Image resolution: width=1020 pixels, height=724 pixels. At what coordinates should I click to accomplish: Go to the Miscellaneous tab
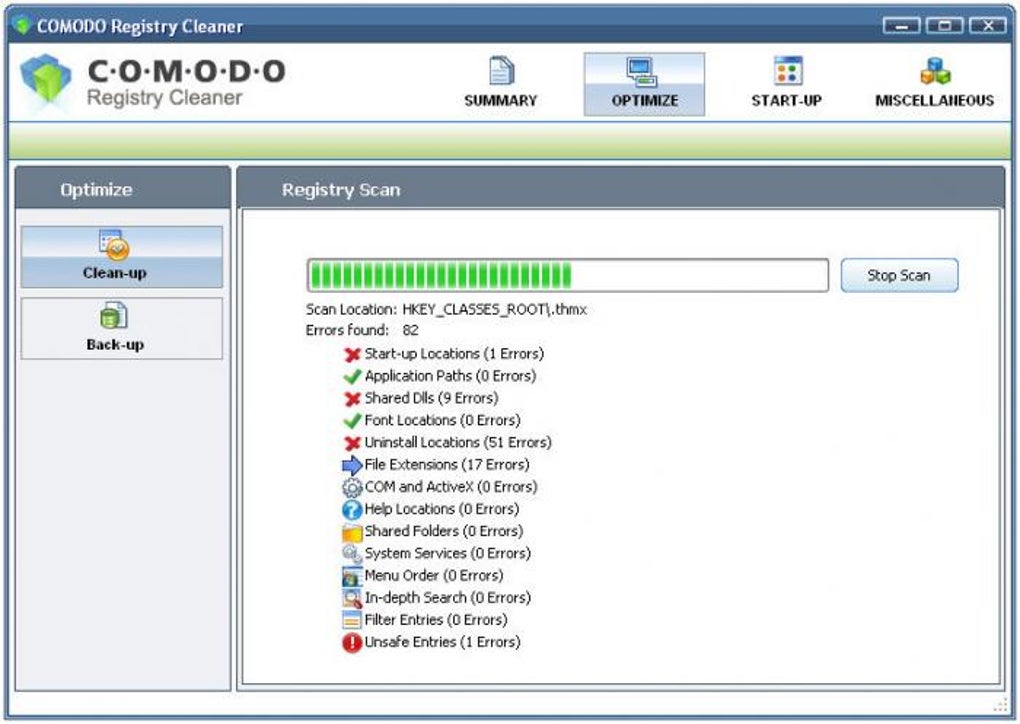click(934, 84)
